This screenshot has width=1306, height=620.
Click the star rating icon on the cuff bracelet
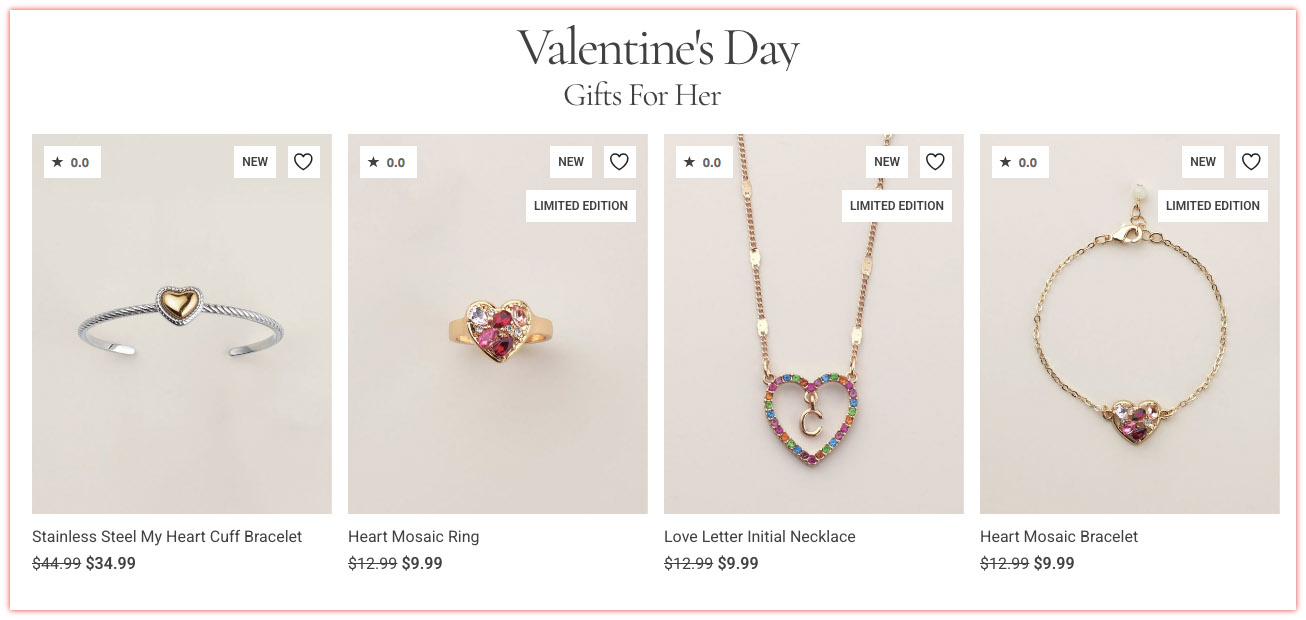60,161
